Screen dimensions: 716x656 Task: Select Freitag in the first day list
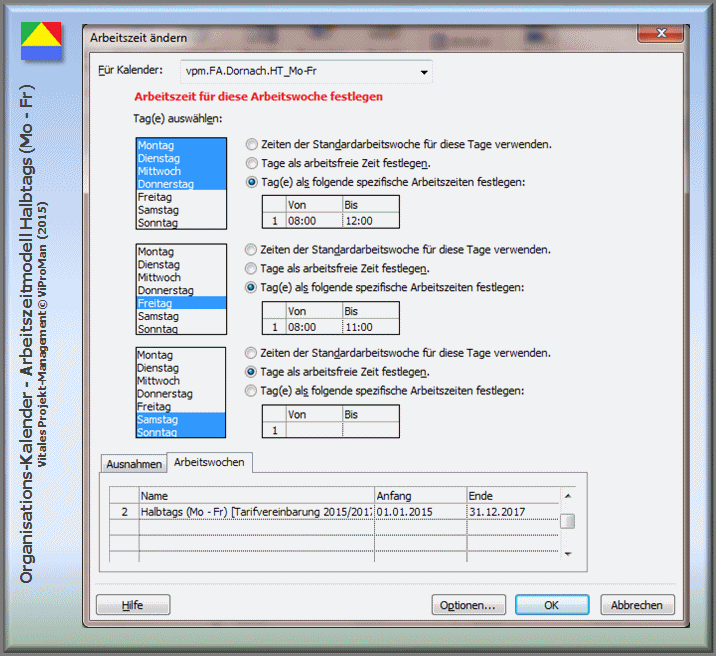tap(155, 198)
